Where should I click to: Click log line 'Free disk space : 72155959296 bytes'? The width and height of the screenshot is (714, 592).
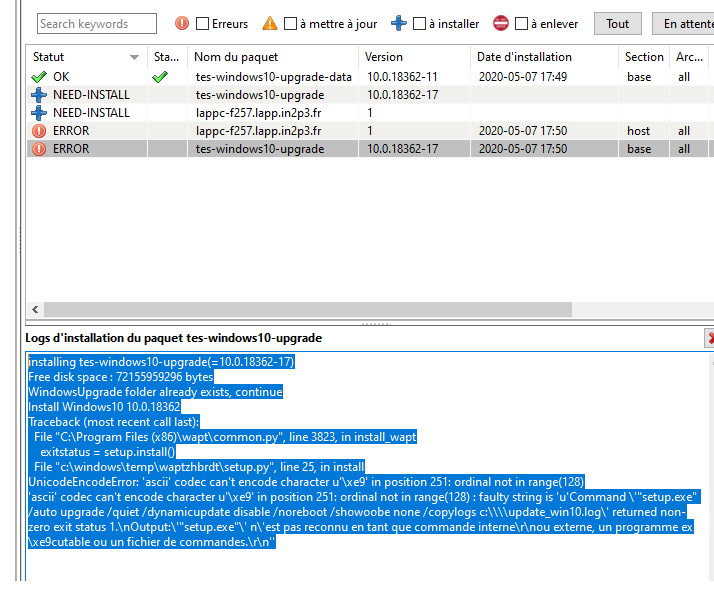tap(121, 377)
